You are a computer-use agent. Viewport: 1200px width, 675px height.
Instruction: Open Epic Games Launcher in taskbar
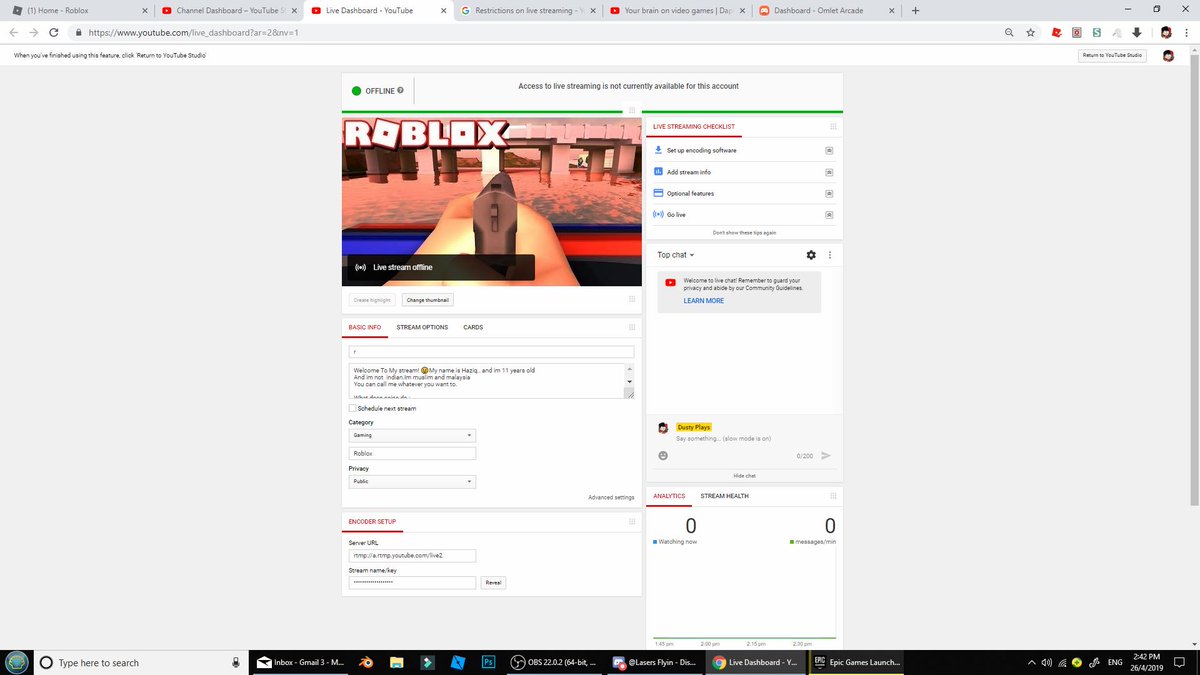[x=857, y=662]
